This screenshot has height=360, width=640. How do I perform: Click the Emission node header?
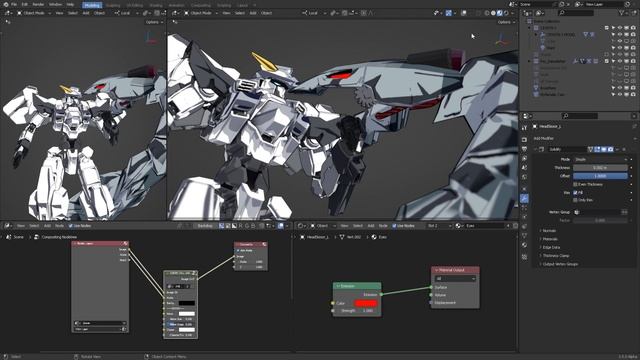pos(357,286)
